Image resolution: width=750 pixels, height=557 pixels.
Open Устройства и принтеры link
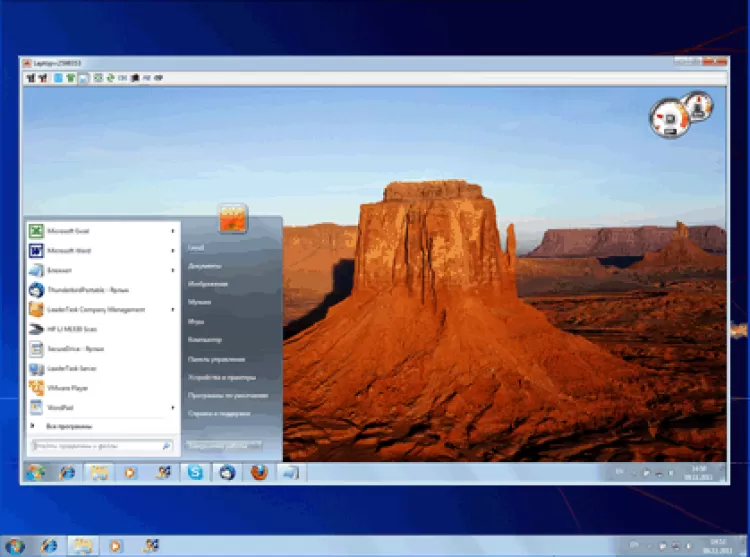[x=222, y=377]
